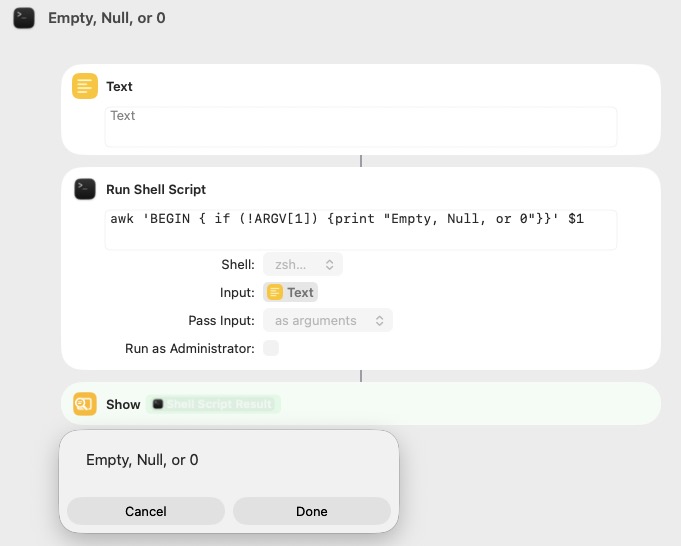Open the Shell dropdown showing zsh
This screenshot has height=546, width=681.
click(303, 264)
